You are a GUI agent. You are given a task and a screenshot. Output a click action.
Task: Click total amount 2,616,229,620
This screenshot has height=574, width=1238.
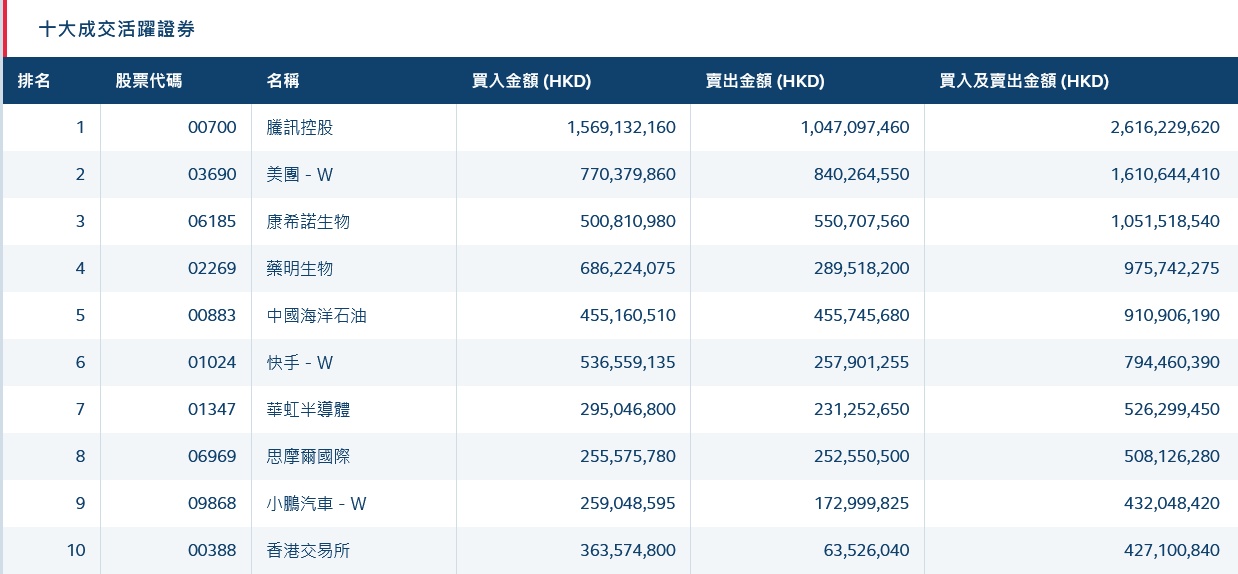point(1165,127)
